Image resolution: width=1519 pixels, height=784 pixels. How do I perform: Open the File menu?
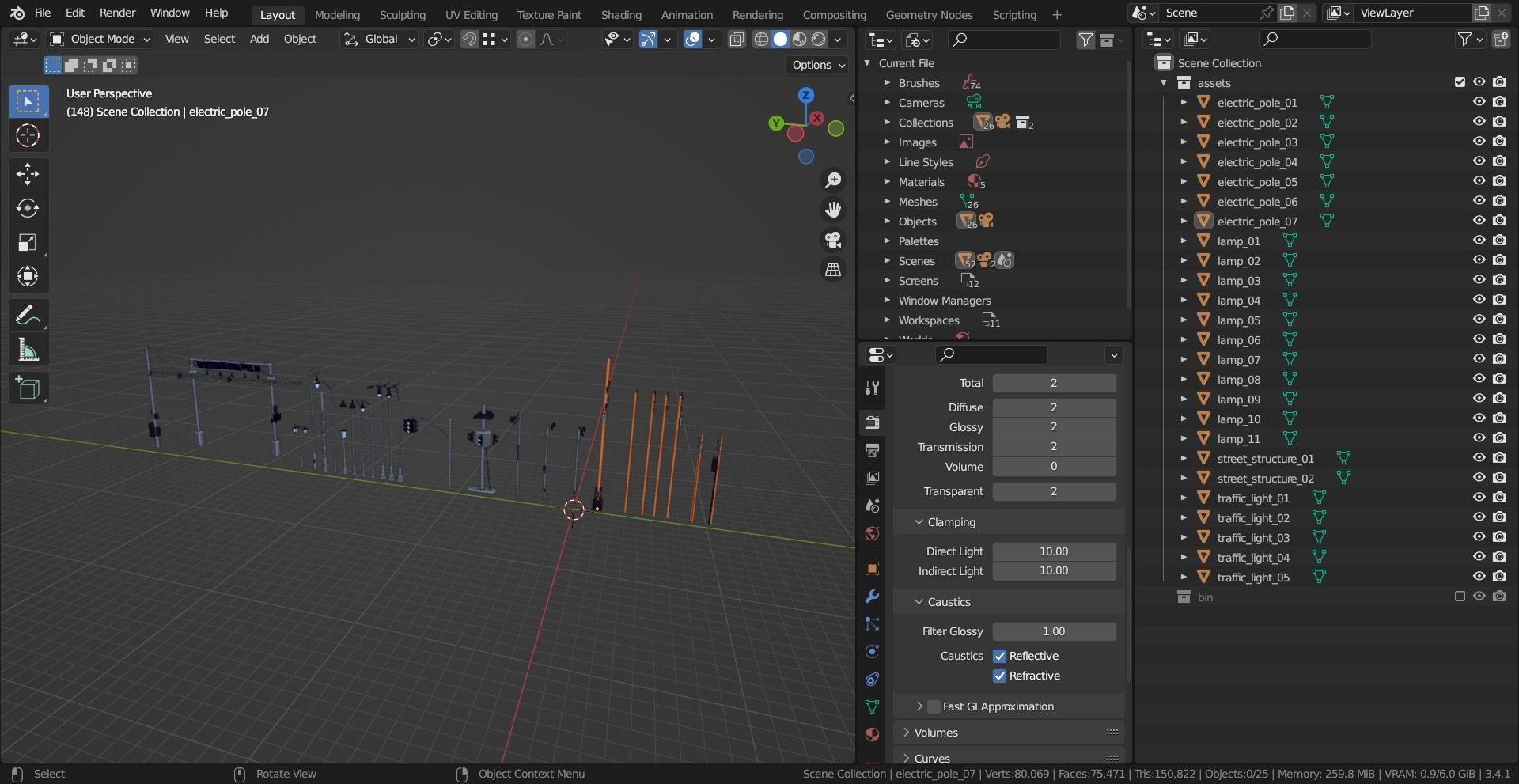[x=43, y=13]
